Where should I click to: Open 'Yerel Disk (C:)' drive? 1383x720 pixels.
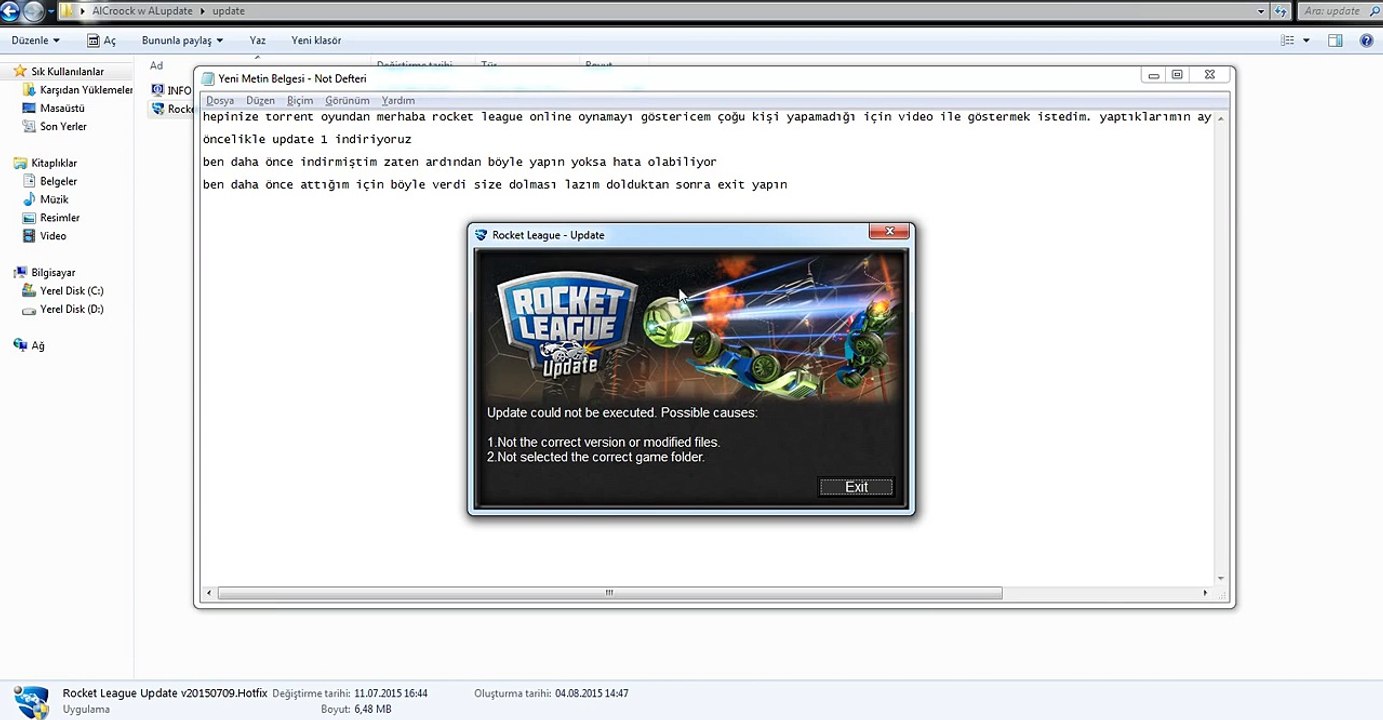point(72,291)
